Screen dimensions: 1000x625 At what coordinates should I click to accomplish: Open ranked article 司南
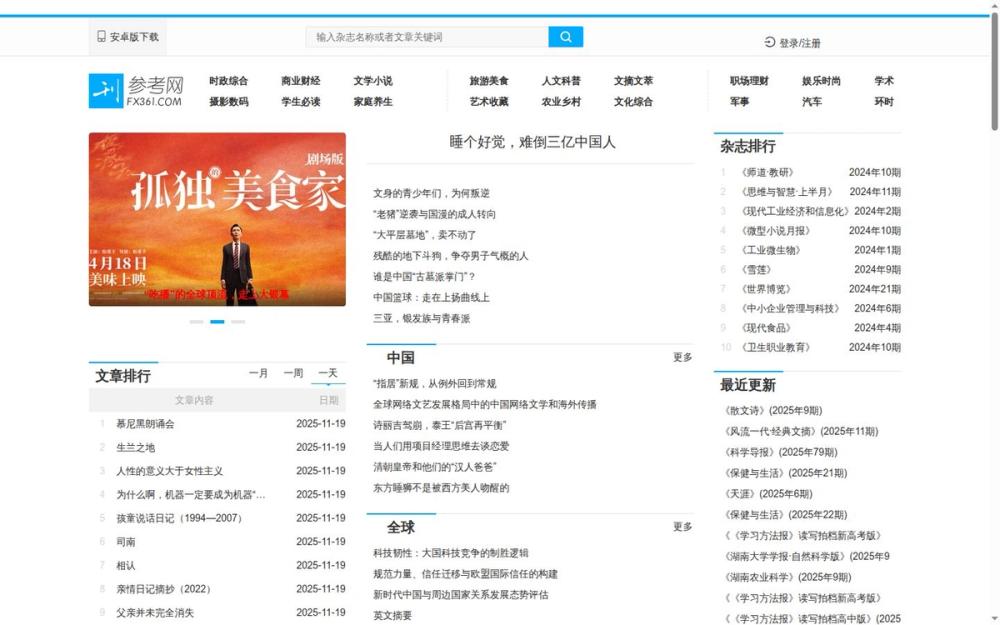pos(126,541)
